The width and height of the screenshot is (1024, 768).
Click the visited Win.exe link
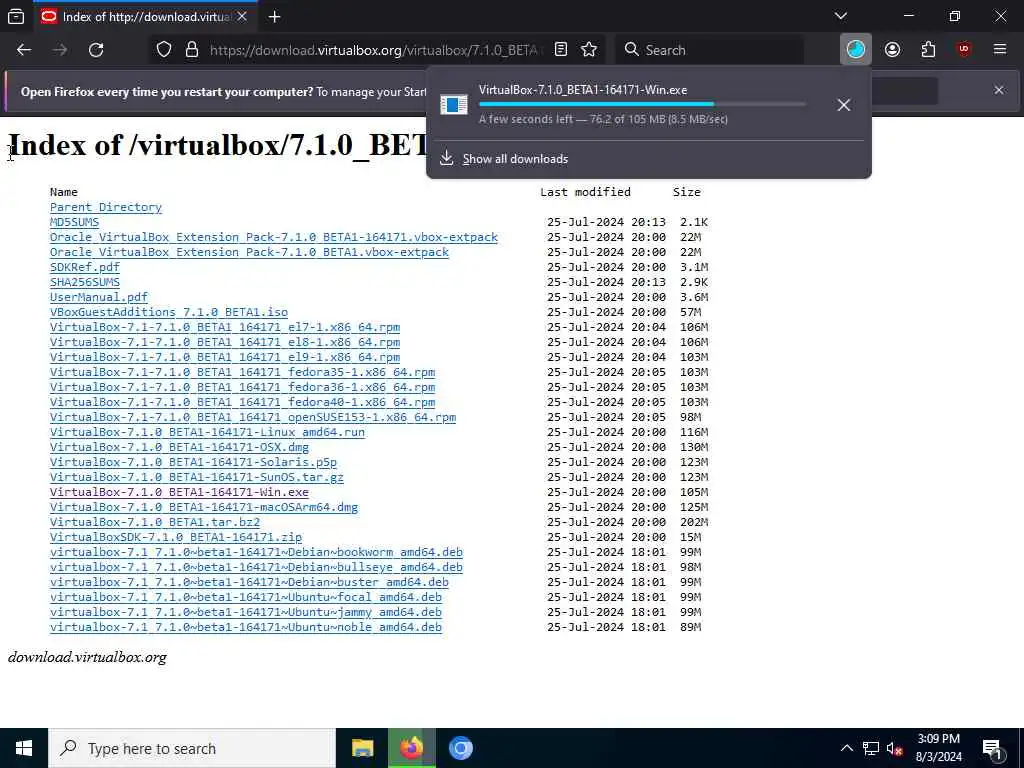(x=179, y=492)
